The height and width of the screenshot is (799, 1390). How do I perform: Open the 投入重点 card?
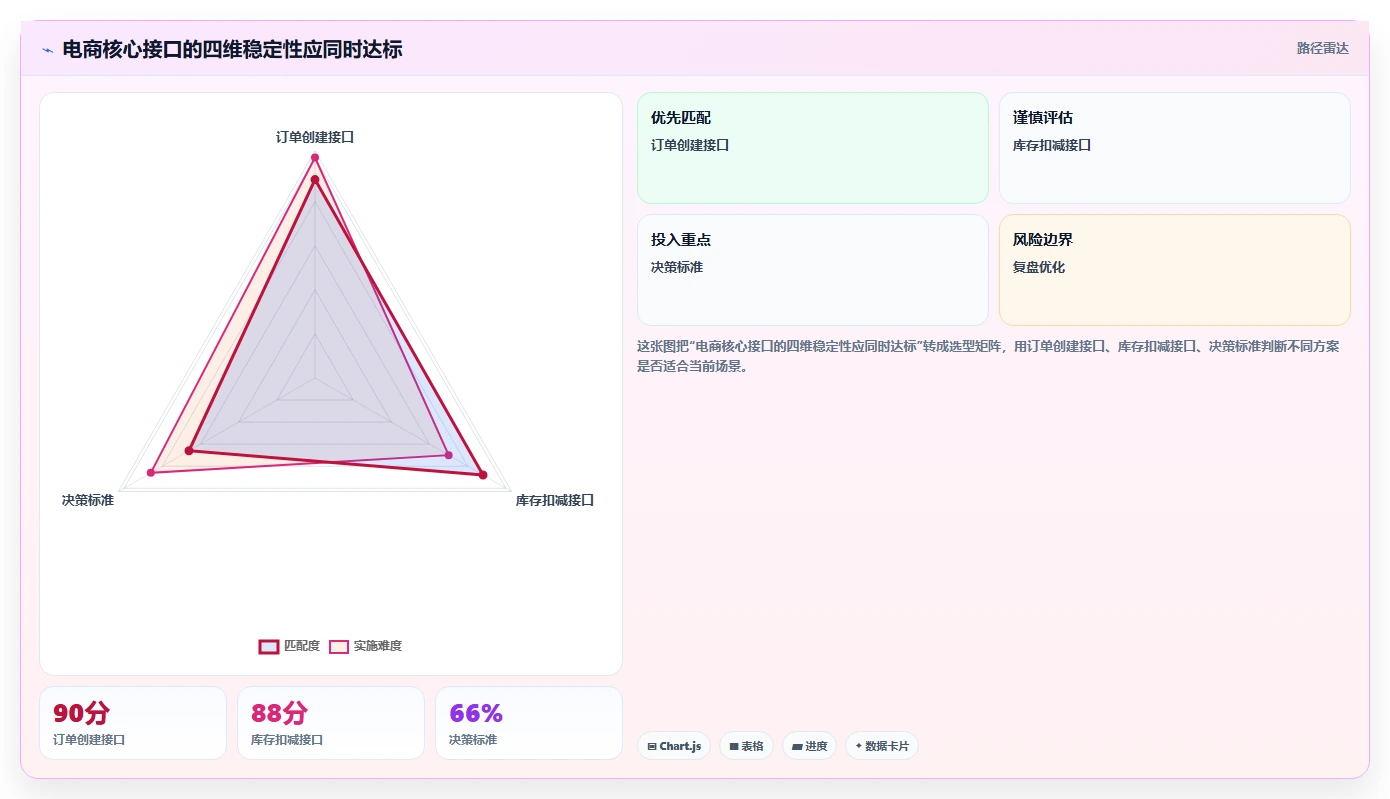click(x=813, y=270)
